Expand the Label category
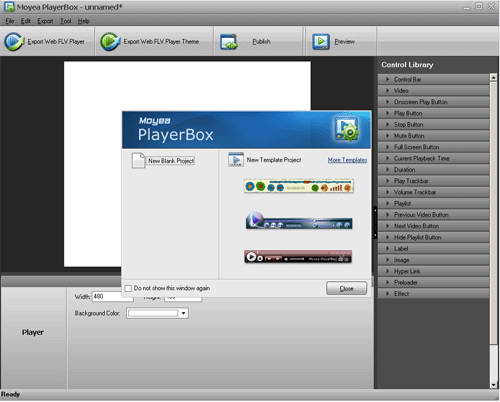 click(x=433, y=249)
